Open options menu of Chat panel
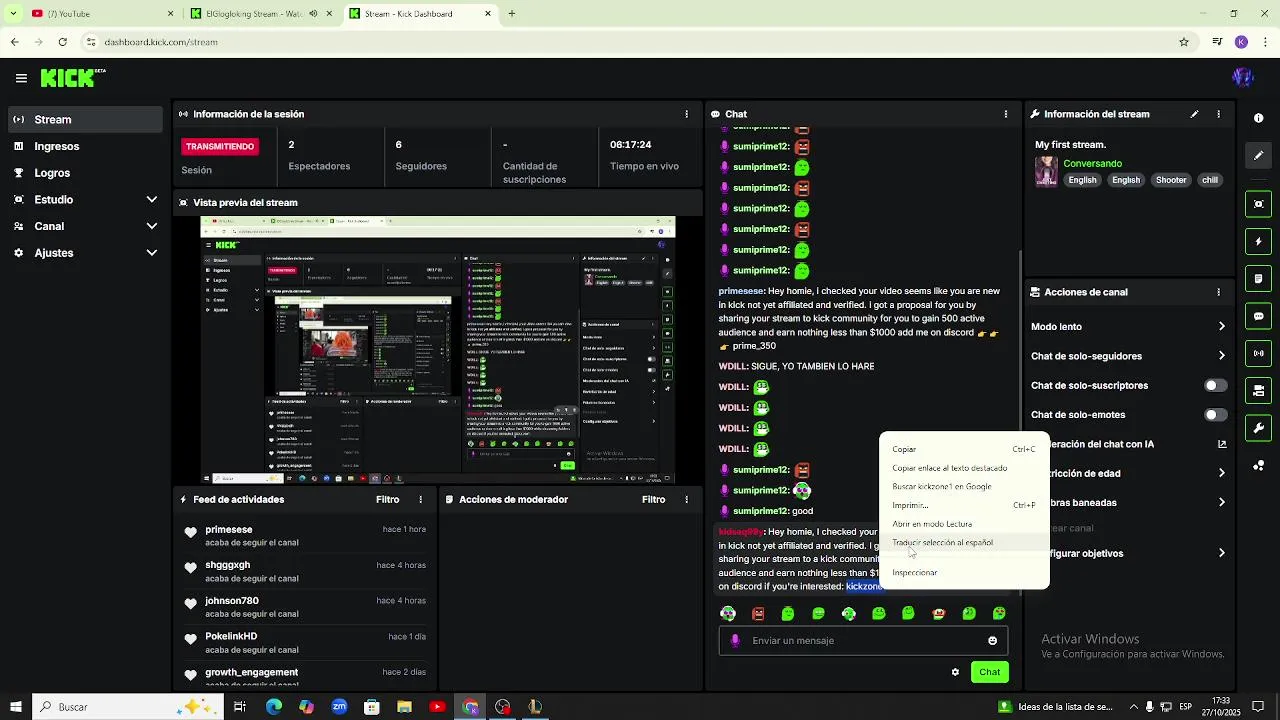The image size is (1280, 720). coord(1006,114)
